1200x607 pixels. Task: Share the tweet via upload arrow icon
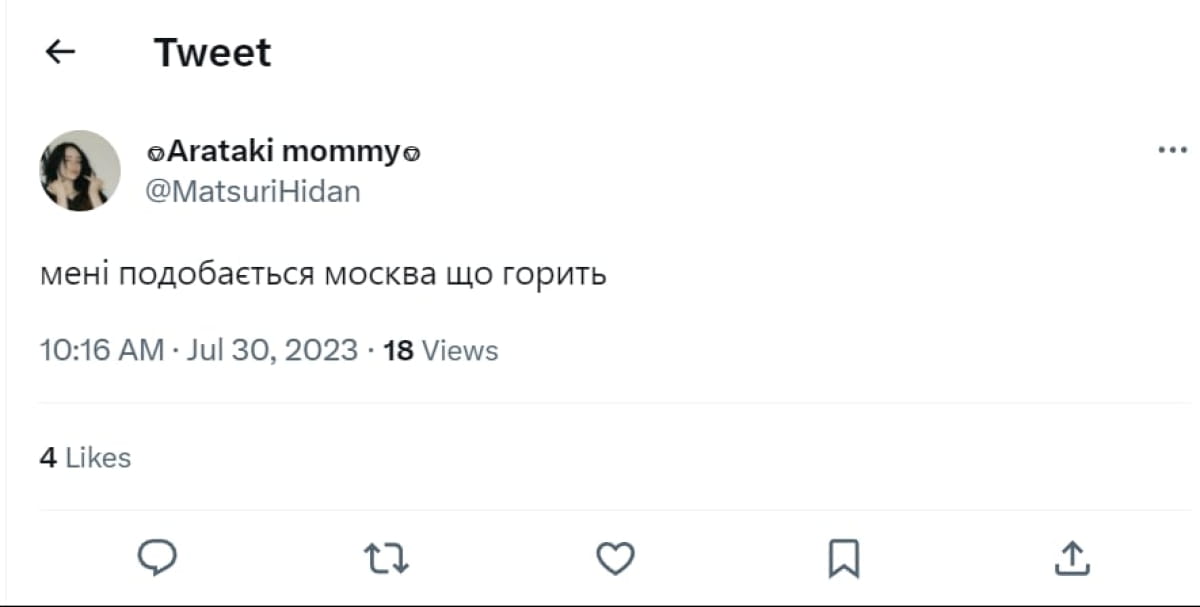point(1072,558)
